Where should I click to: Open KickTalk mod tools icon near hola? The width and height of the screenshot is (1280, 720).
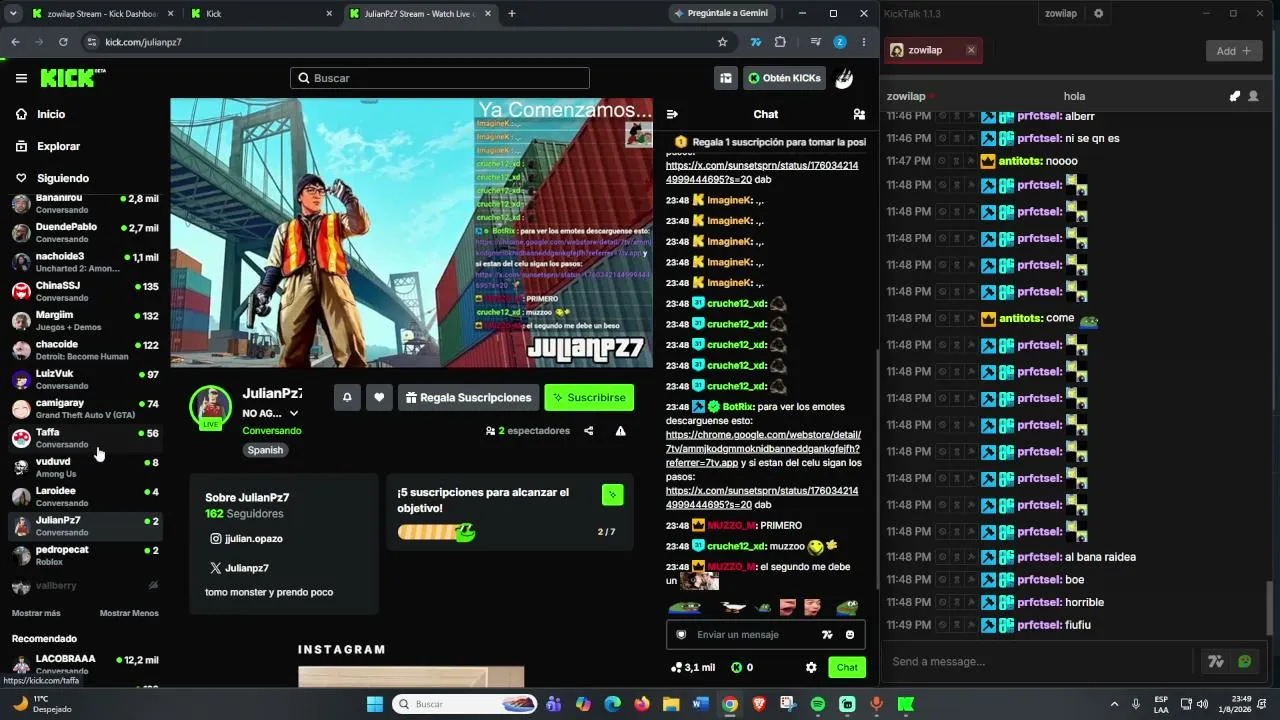1235,96
